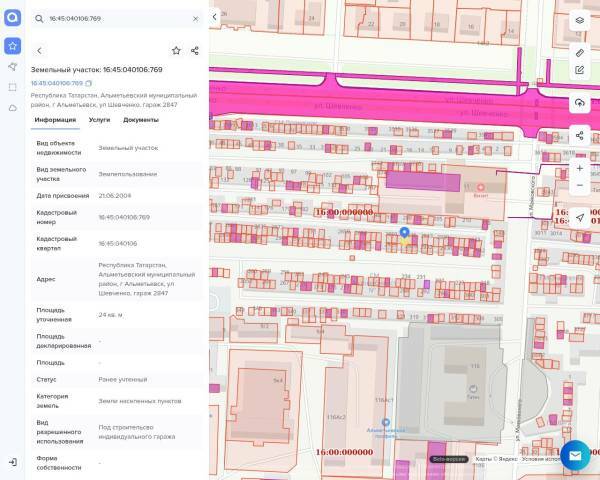Zoom out on the map
The image size is (600, 480).
point(580,185)
